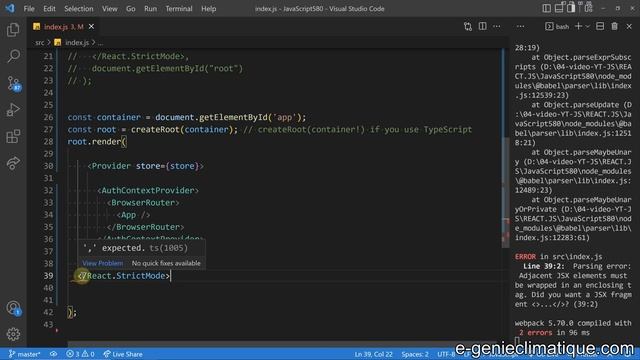Image resolution: width=640 pixels, height=360 pixels.
Task: Click the open changes compare icon
Action: tap(468, 27)
